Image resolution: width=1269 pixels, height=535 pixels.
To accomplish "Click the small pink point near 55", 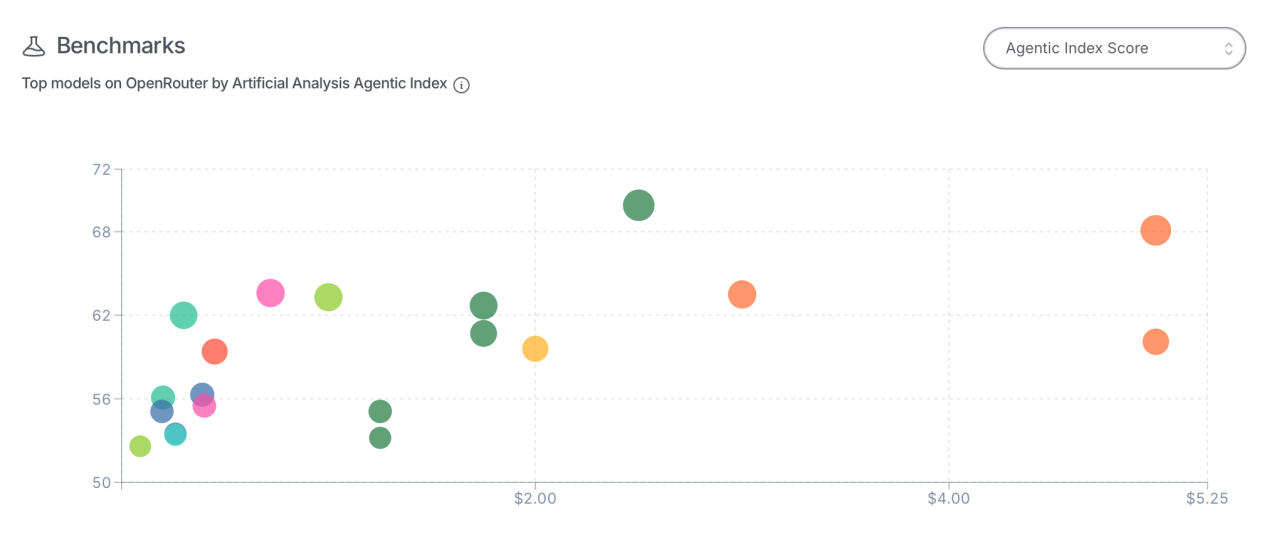I will coord(204,406).
